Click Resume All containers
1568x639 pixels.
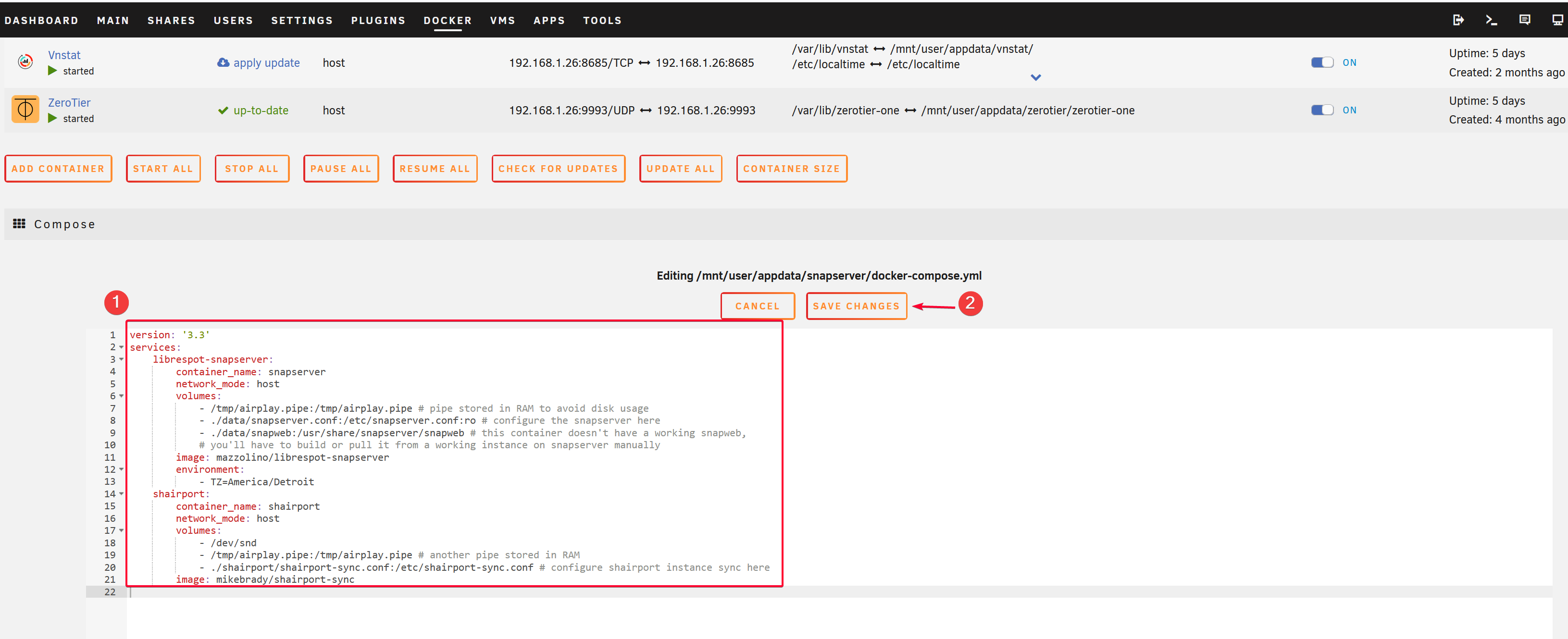[x=435, y=169]
